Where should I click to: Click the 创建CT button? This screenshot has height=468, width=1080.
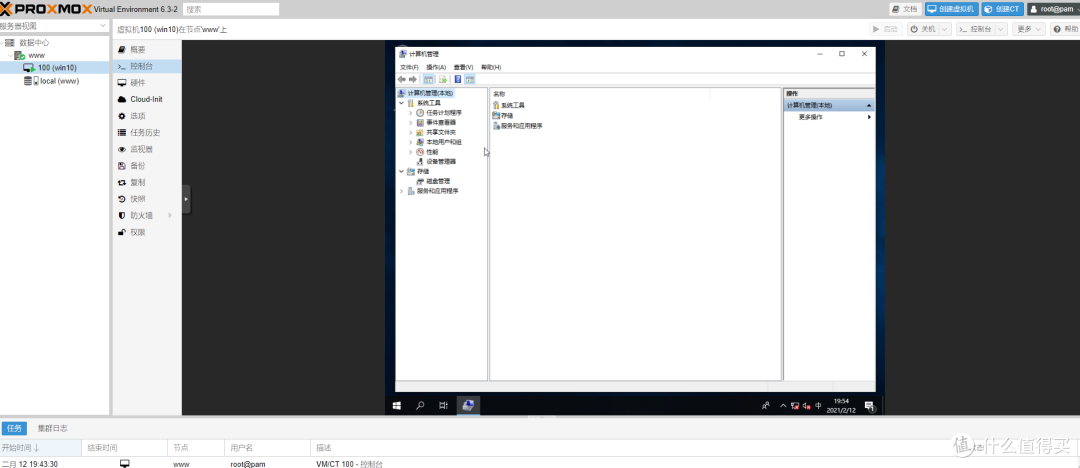tap(1001, 9)
